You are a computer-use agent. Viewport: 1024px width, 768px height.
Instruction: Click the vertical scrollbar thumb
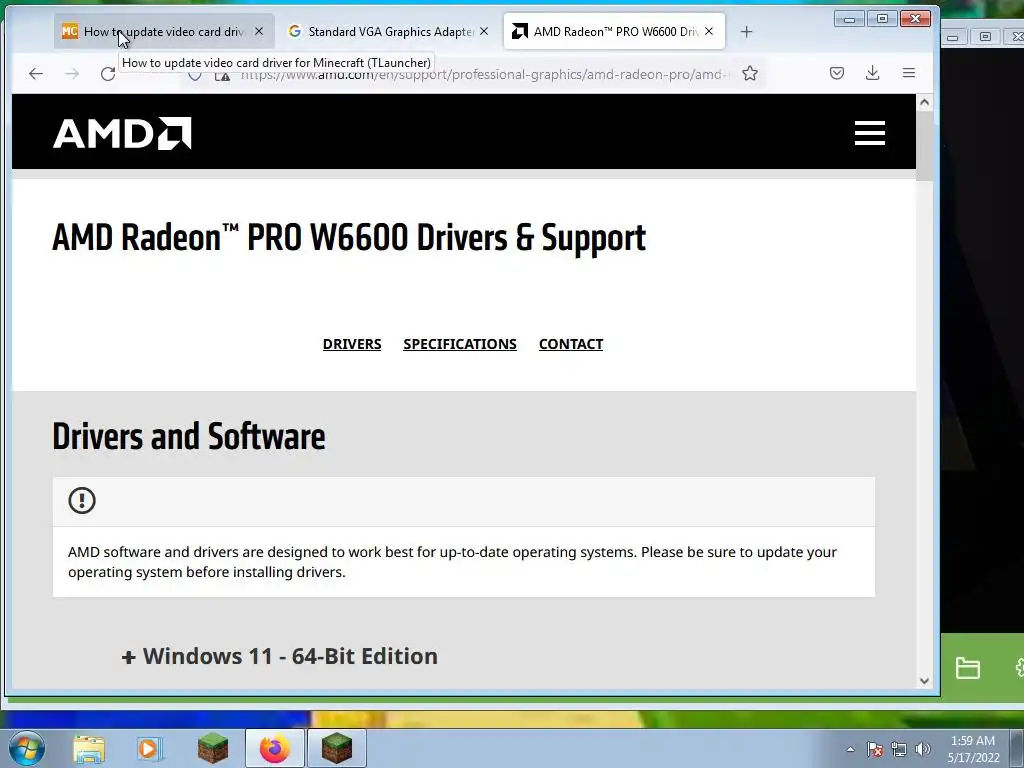pos(924,145)
